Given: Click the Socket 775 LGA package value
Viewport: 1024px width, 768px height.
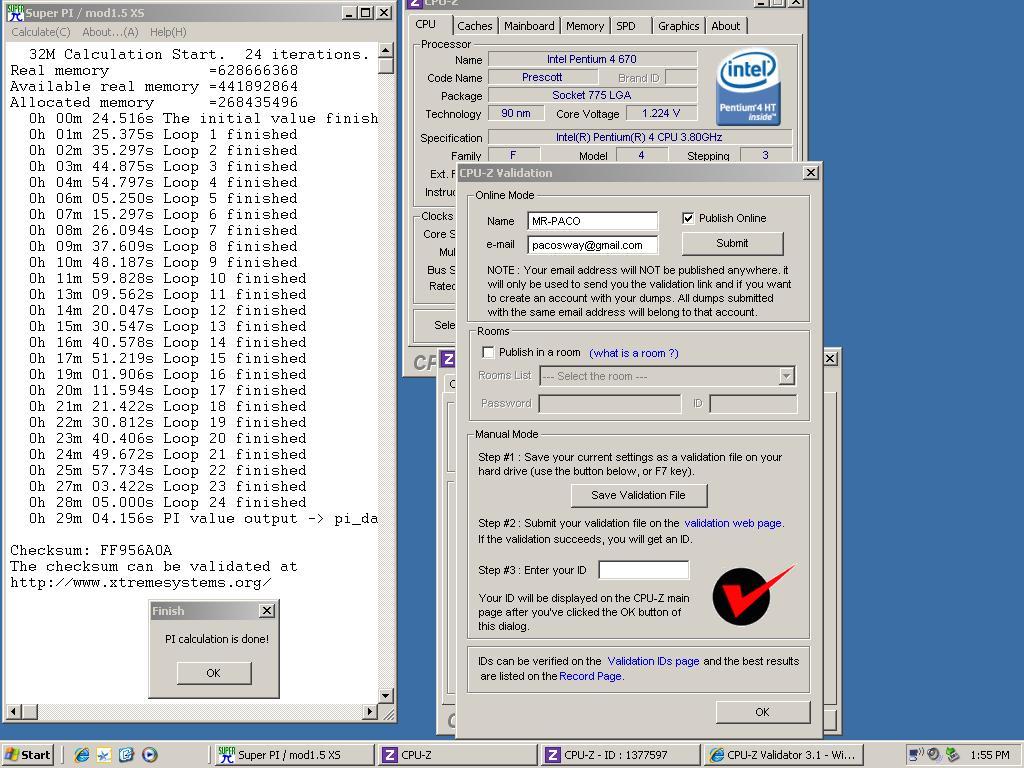Looking at the screenshot, I should 592,95.
